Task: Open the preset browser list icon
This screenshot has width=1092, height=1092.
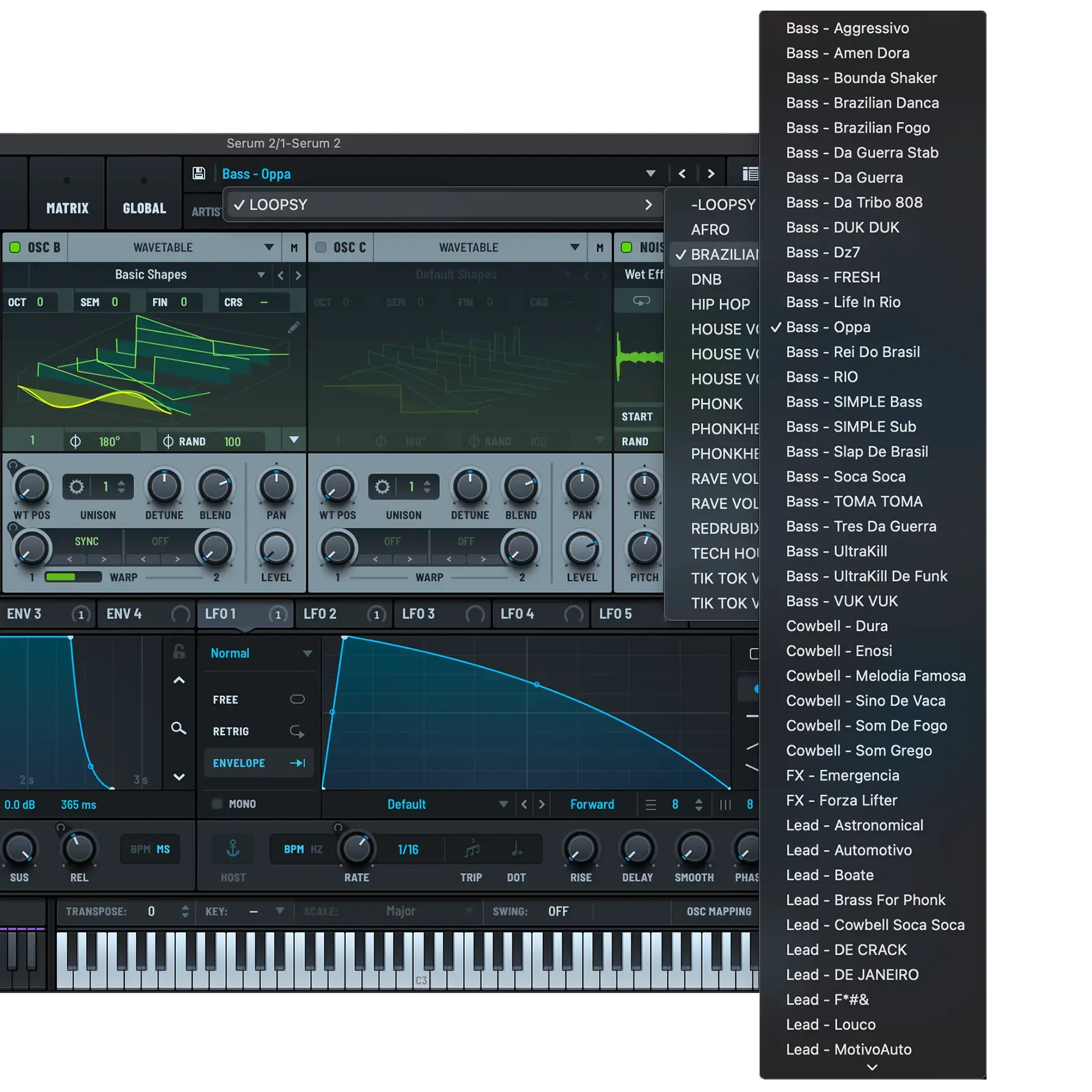Action: (x=749, y=173)
